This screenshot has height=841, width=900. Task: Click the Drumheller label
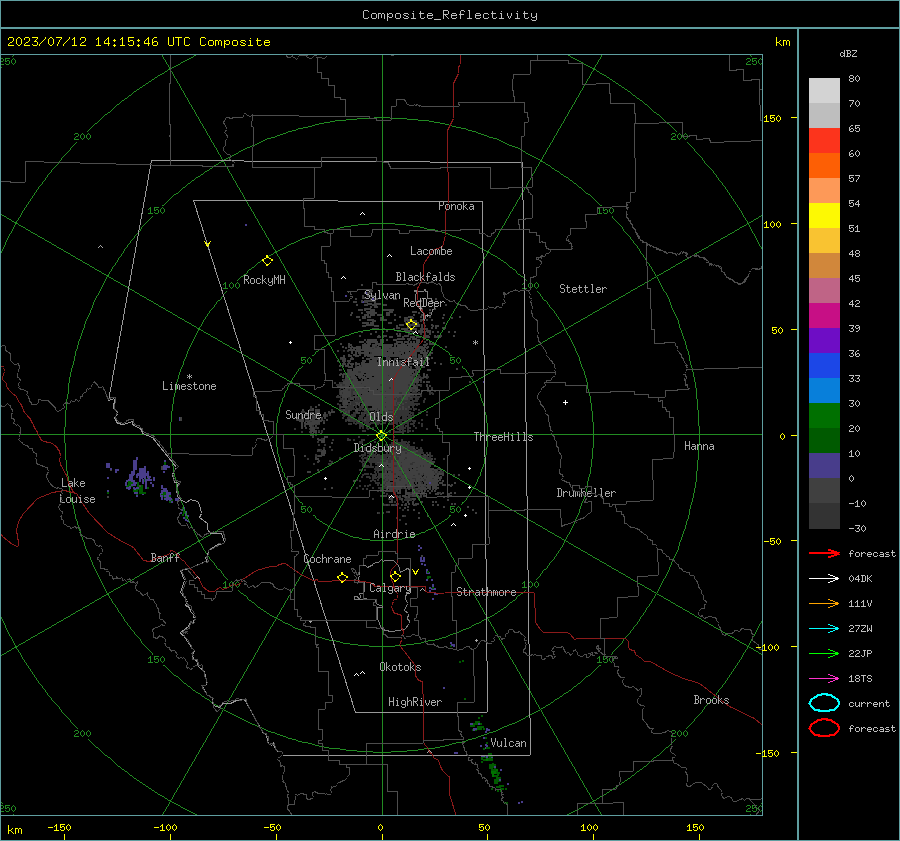click(x=586, y=493)
